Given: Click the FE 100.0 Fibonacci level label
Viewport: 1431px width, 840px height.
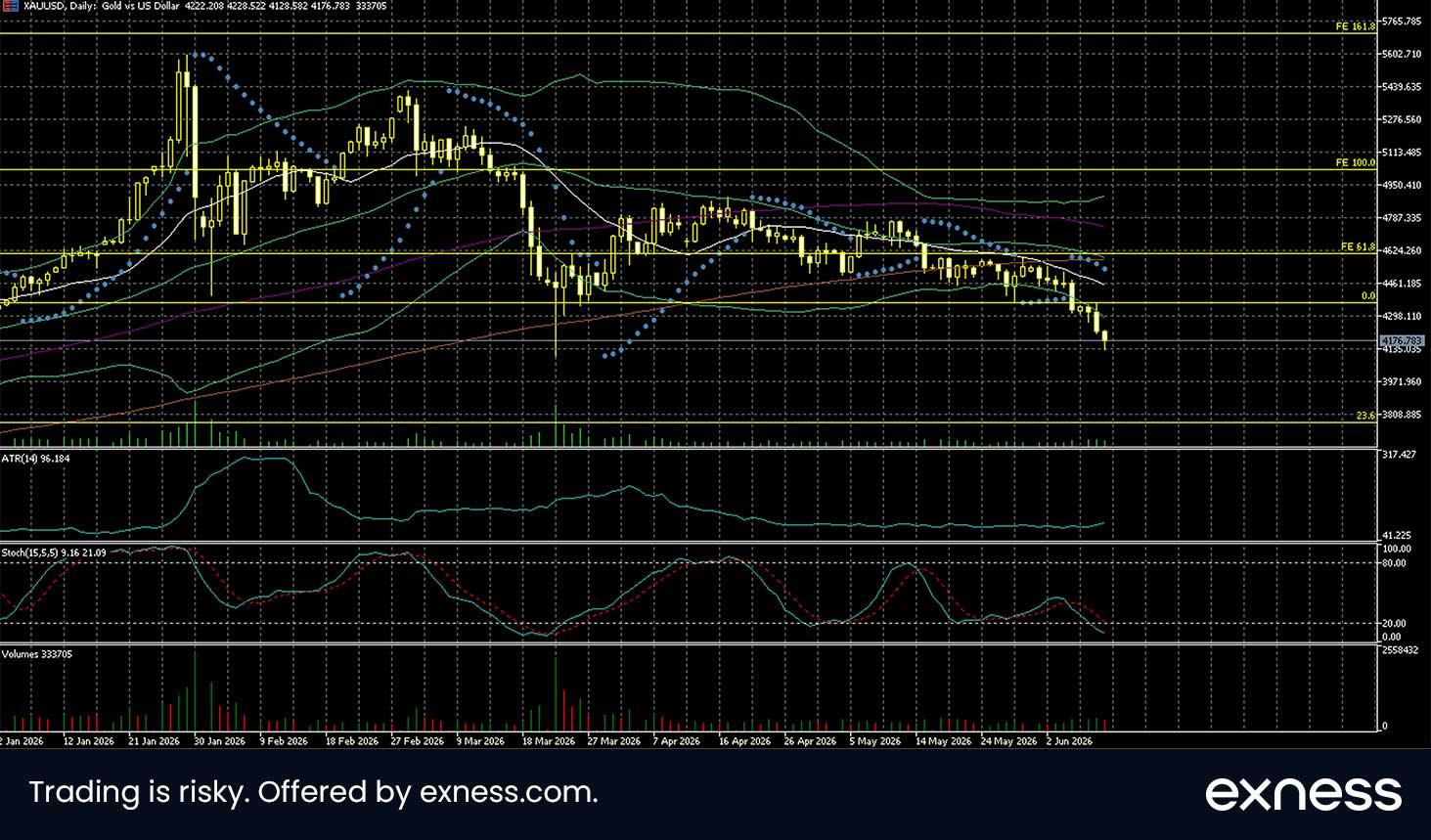Looking at the screenshot, I should [x=1355, y=163].
